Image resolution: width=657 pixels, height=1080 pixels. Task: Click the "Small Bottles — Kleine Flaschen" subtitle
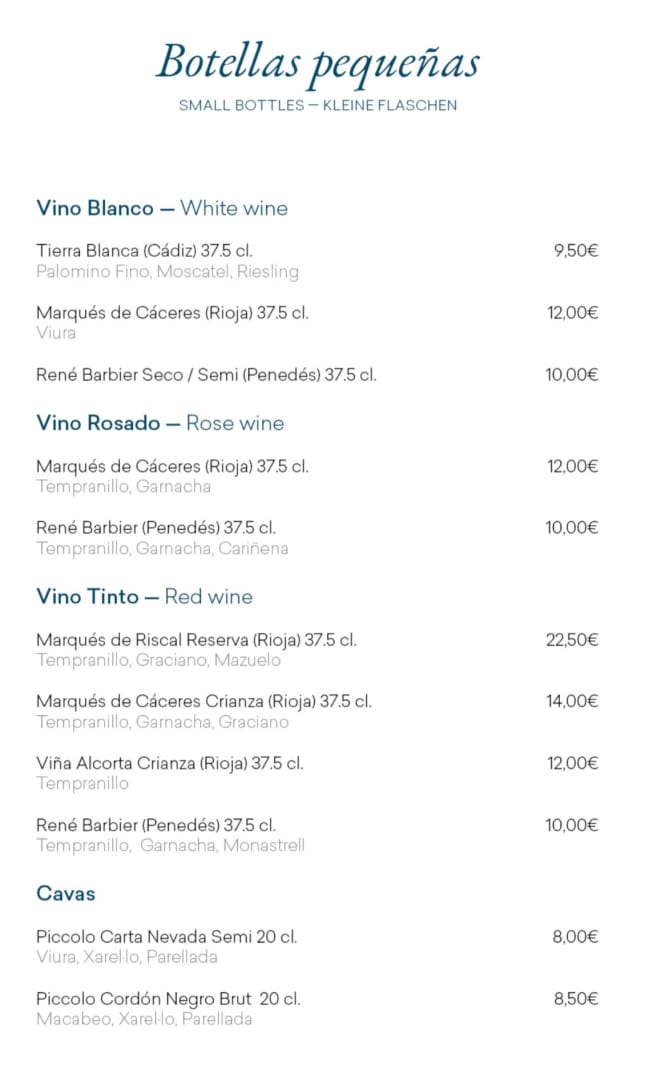[318, 105]
